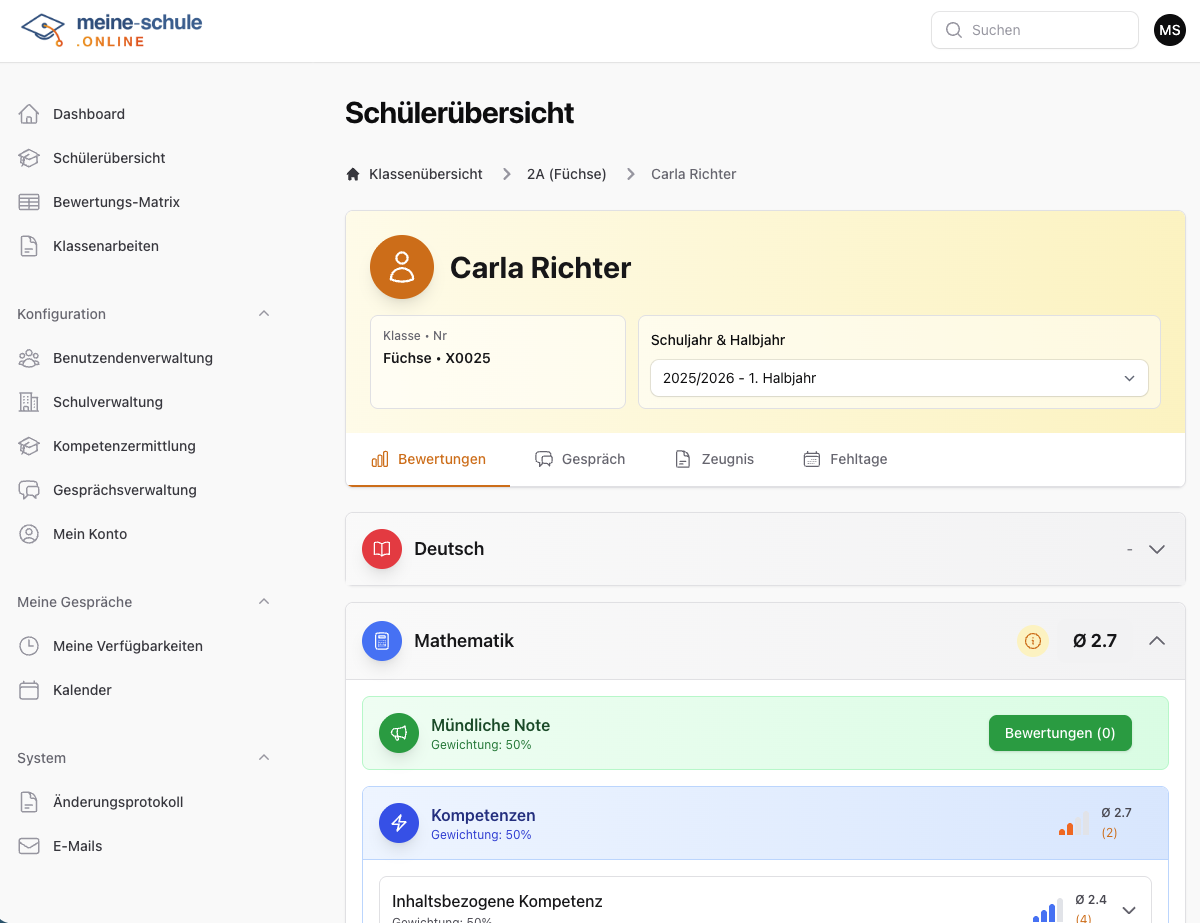Click the meine-schule.ONLINE logo
Viewport: 1200px width, 923px height.
110,30
